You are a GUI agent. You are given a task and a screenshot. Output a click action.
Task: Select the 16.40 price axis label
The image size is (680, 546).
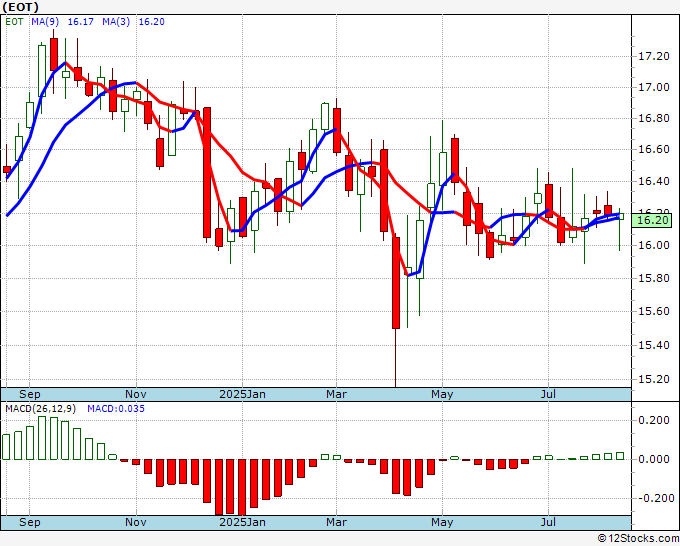(653, 181)
